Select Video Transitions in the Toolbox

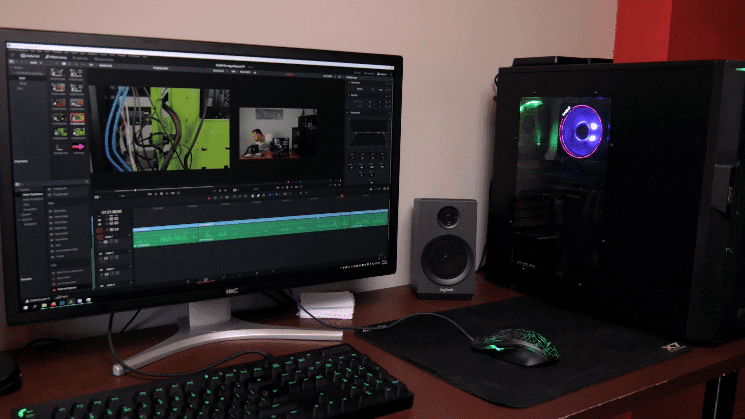[32, 194]
